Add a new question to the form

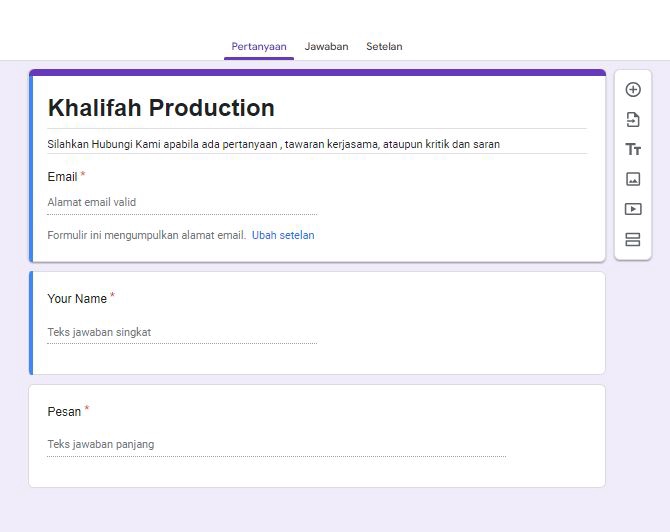point(633,90)
